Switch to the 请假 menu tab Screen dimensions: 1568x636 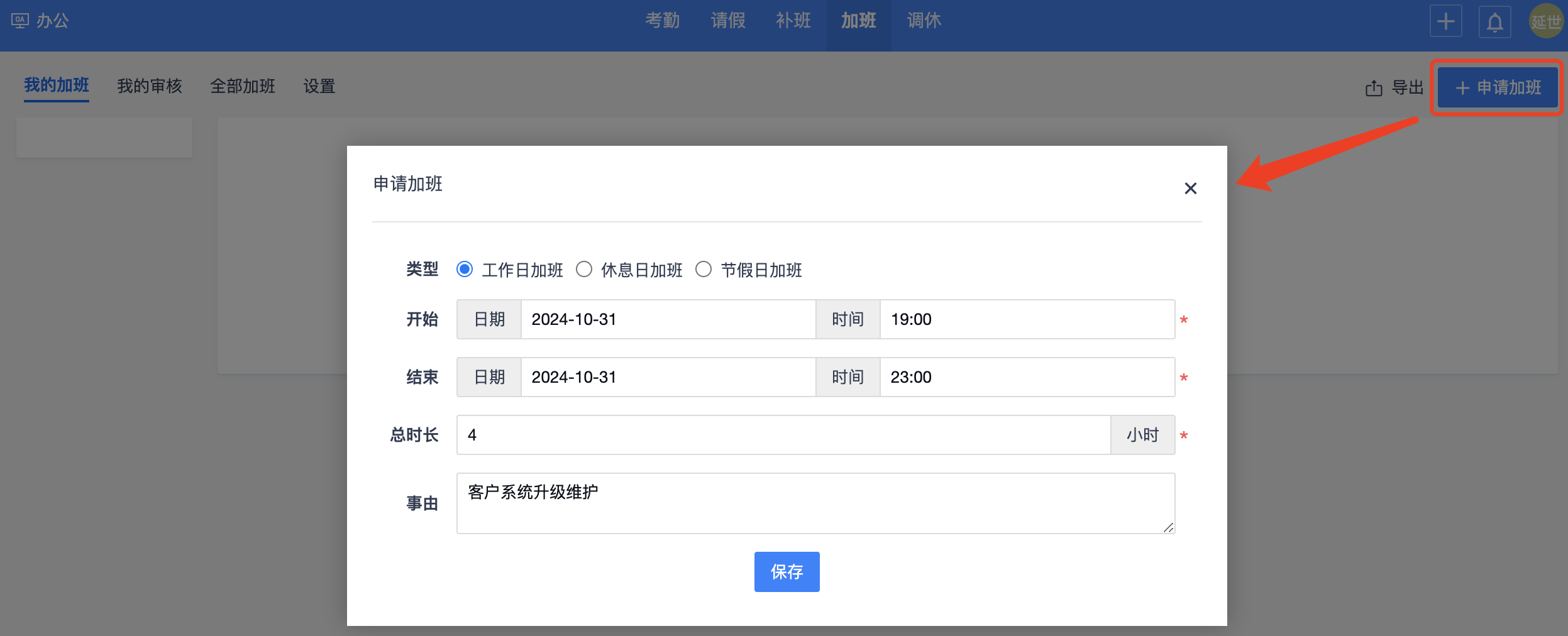(728, 21)
